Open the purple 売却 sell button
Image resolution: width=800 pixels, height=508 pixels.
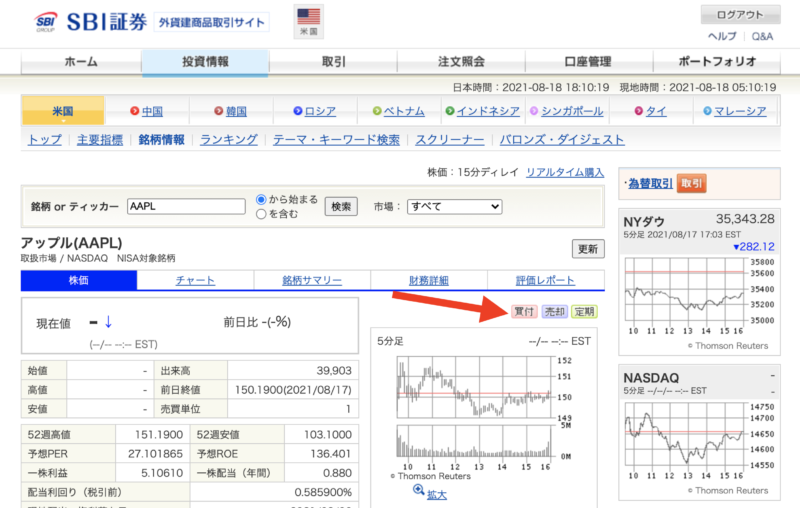click(x=555, y=312)
